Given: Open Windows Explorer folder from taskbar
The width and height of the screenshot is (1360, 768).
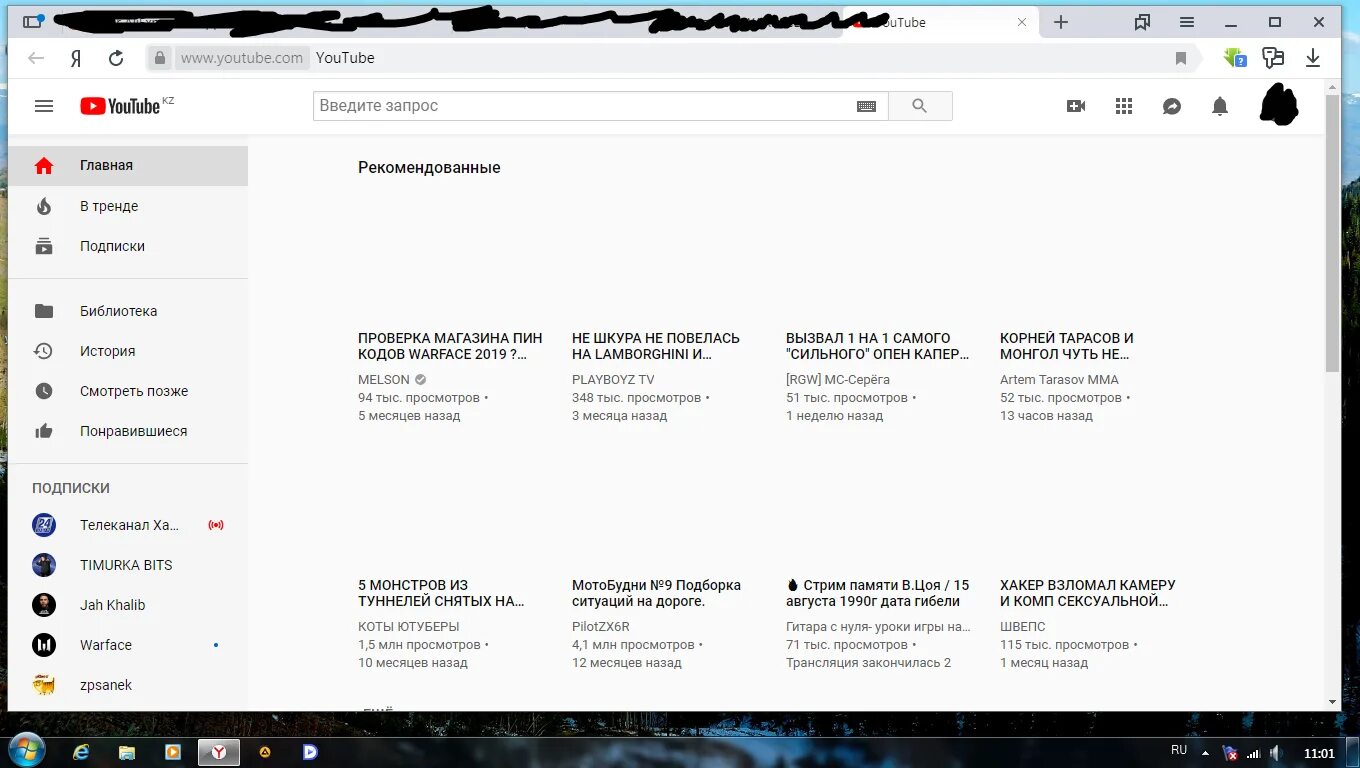Looking at the screenshot, I should coord(127,752).
